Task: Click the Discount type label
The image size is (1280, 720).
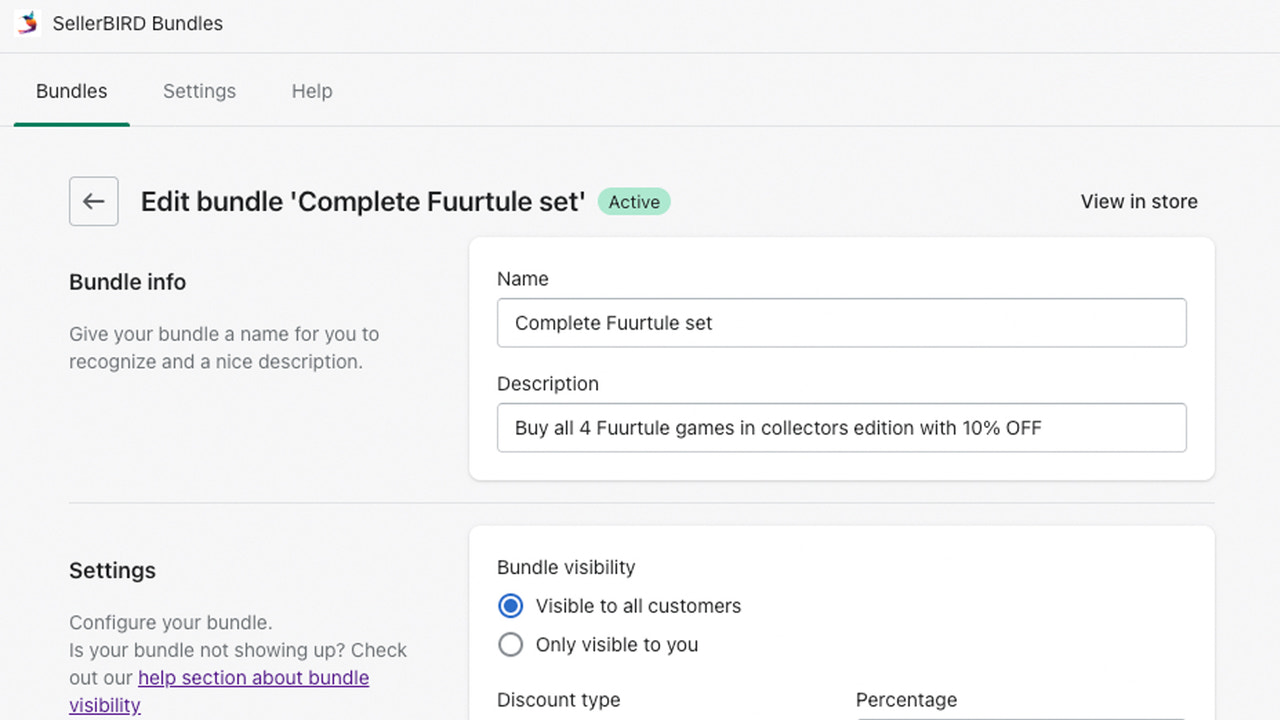Action: click(x=558, y=700)
